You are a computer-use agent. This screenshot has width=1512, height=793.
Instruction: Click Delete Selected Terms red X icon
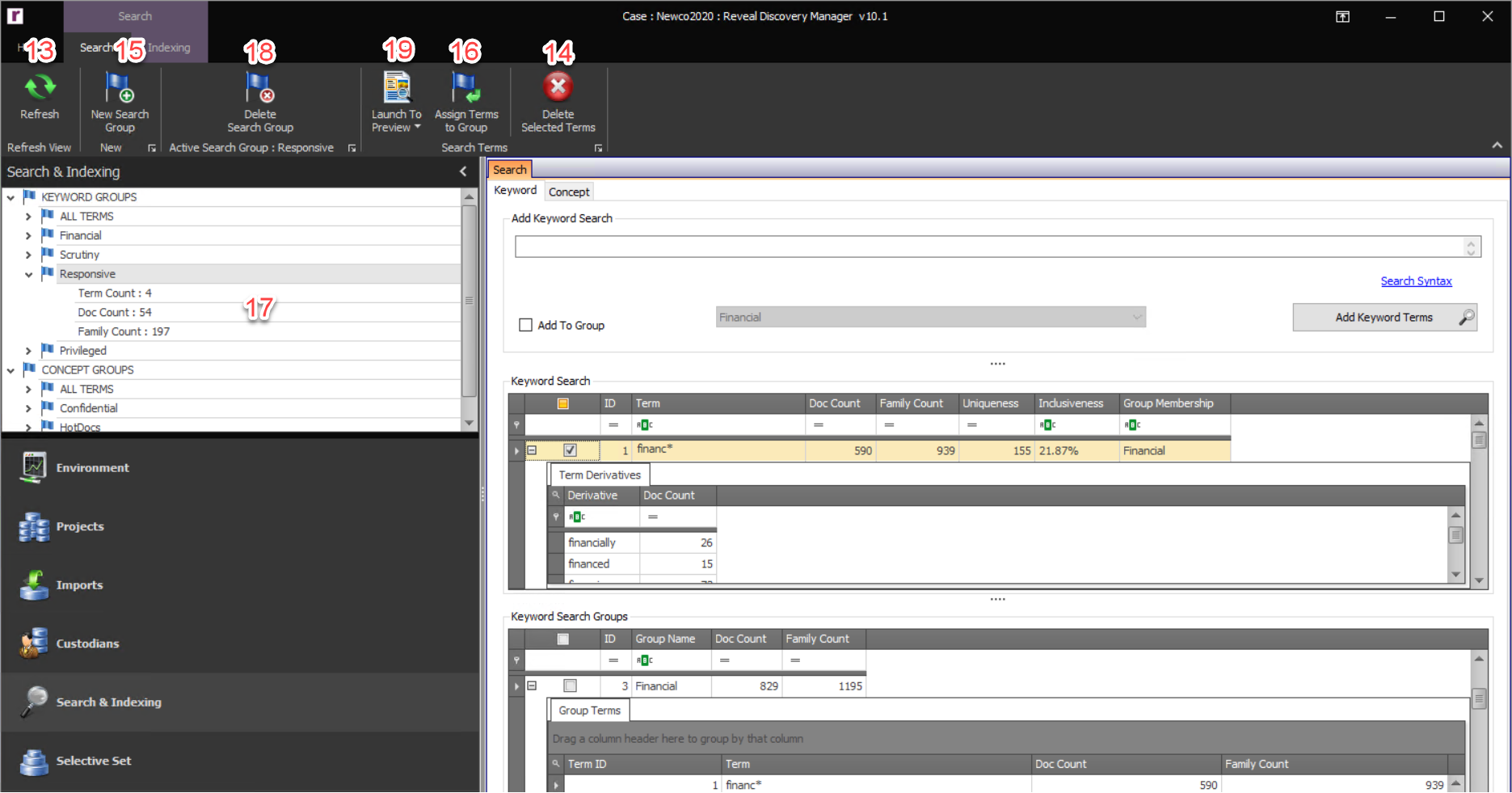pos(558,86)
